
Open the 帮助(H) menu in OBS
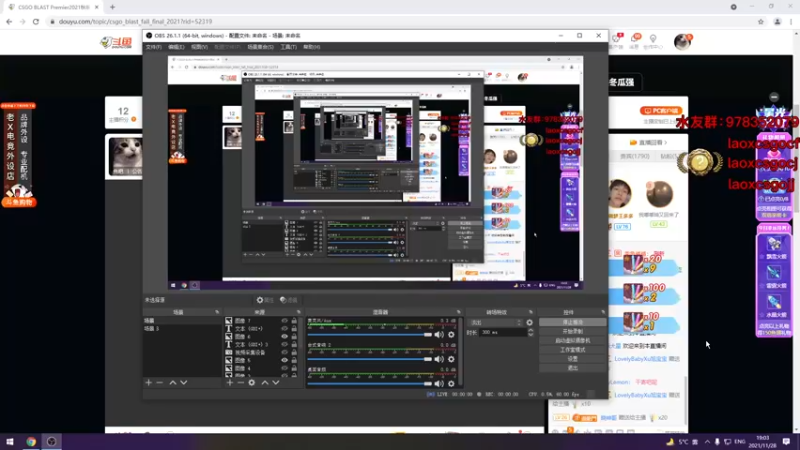coord(311,47)
